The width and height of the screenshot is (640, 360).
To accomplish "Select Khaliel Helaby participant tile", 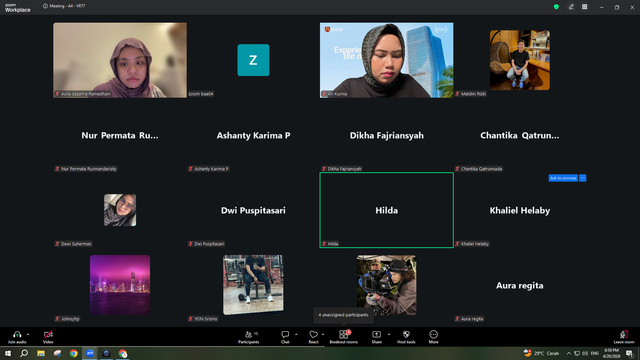I will pos(520,210).
